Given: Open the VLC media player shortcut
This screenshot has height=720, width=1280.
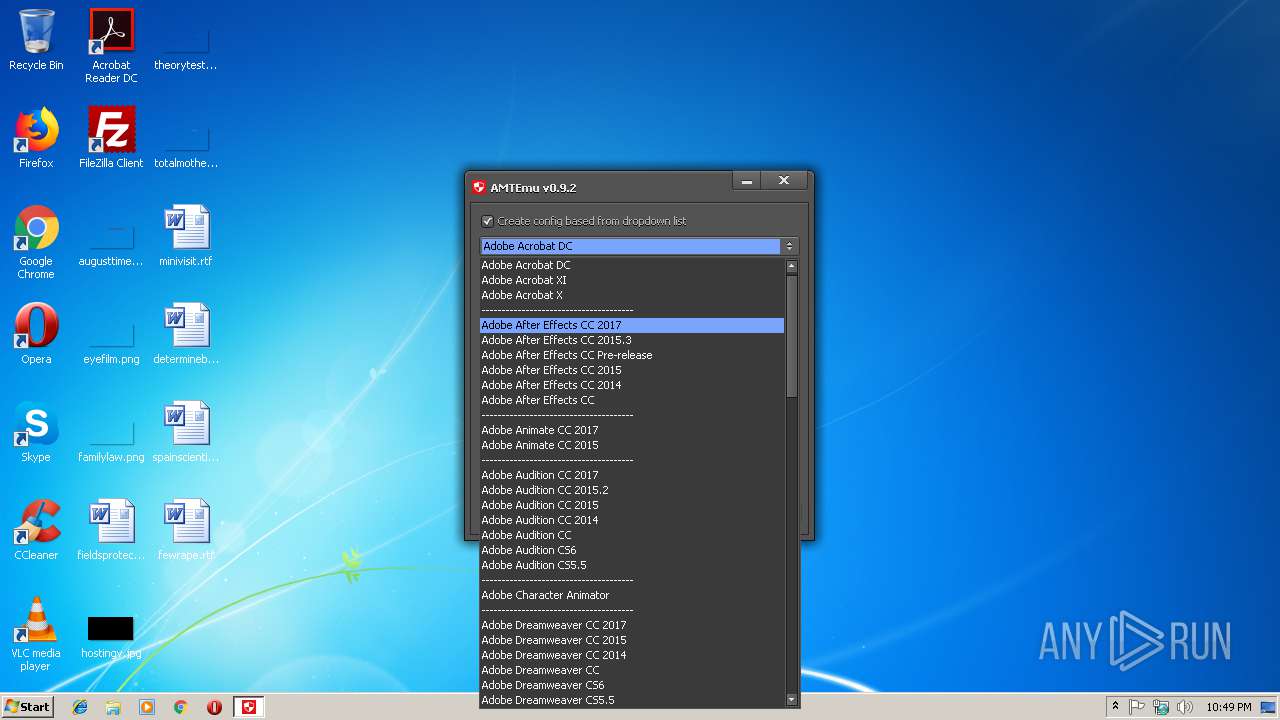Looking at the screenshot, I should (36, 635).
